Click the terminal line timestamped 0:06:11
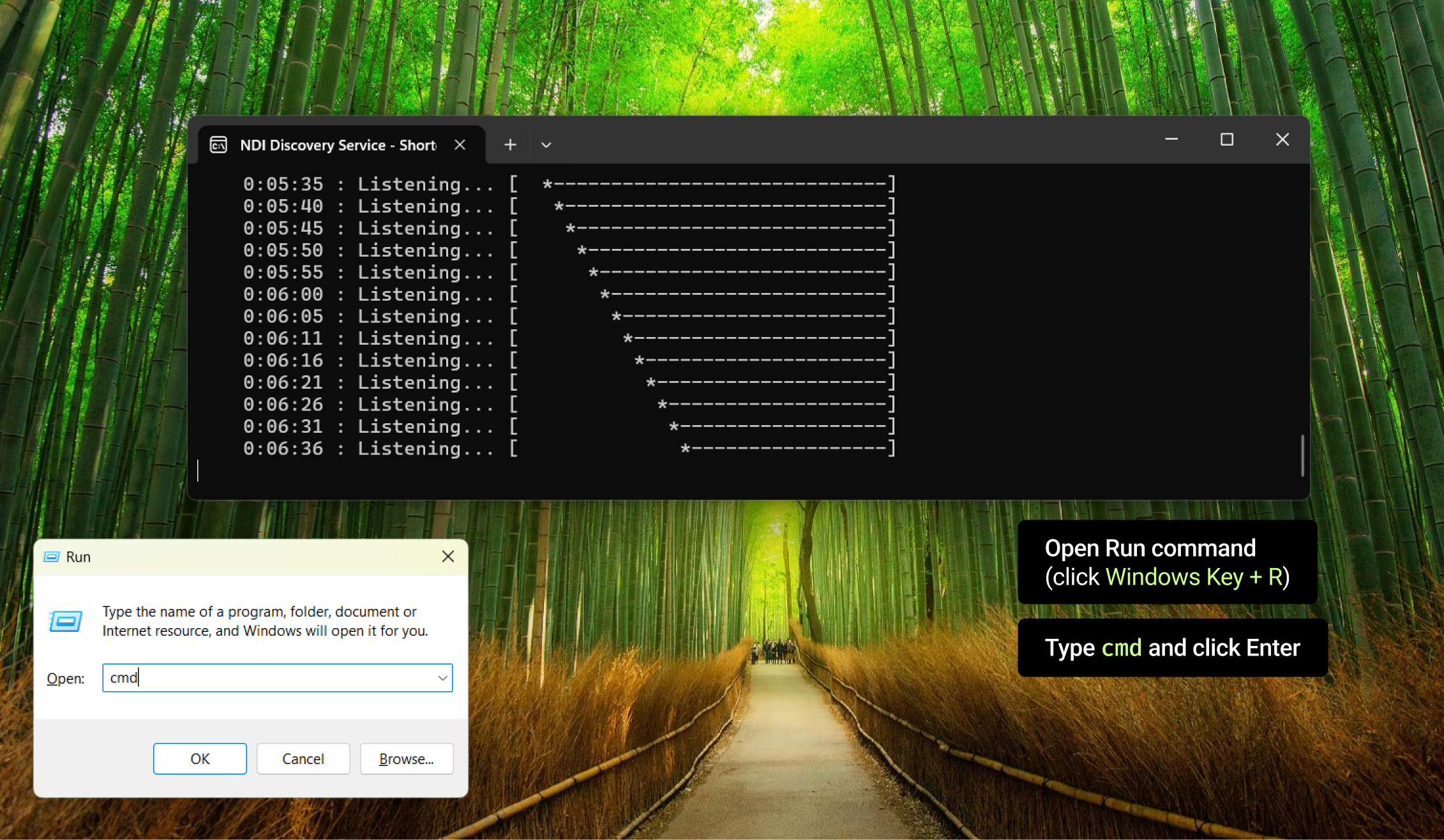 tap(569, 338)
